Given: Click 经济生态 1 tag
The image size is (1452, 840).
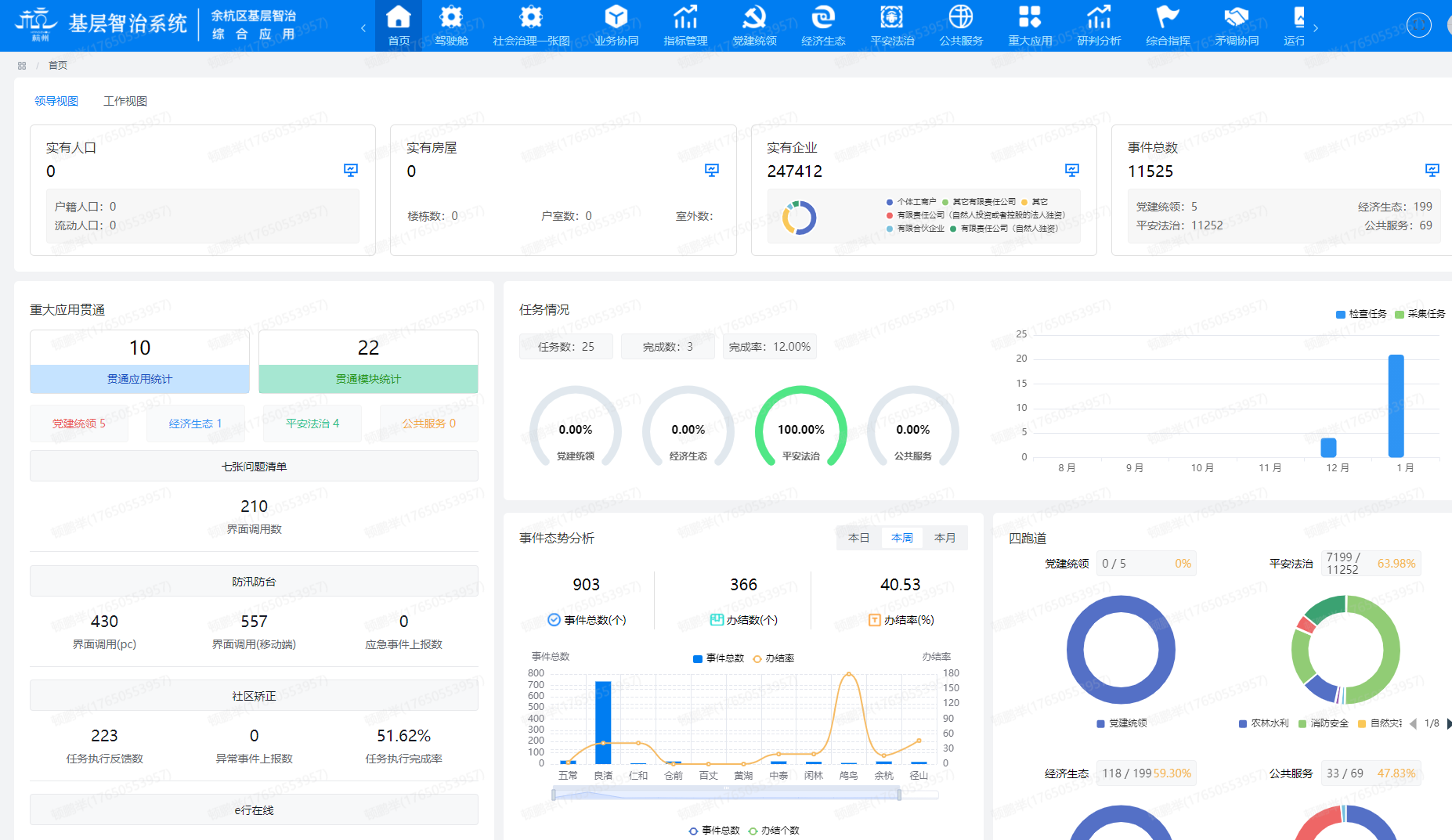Looking at the screenshot, I should [x=196, y=424].
